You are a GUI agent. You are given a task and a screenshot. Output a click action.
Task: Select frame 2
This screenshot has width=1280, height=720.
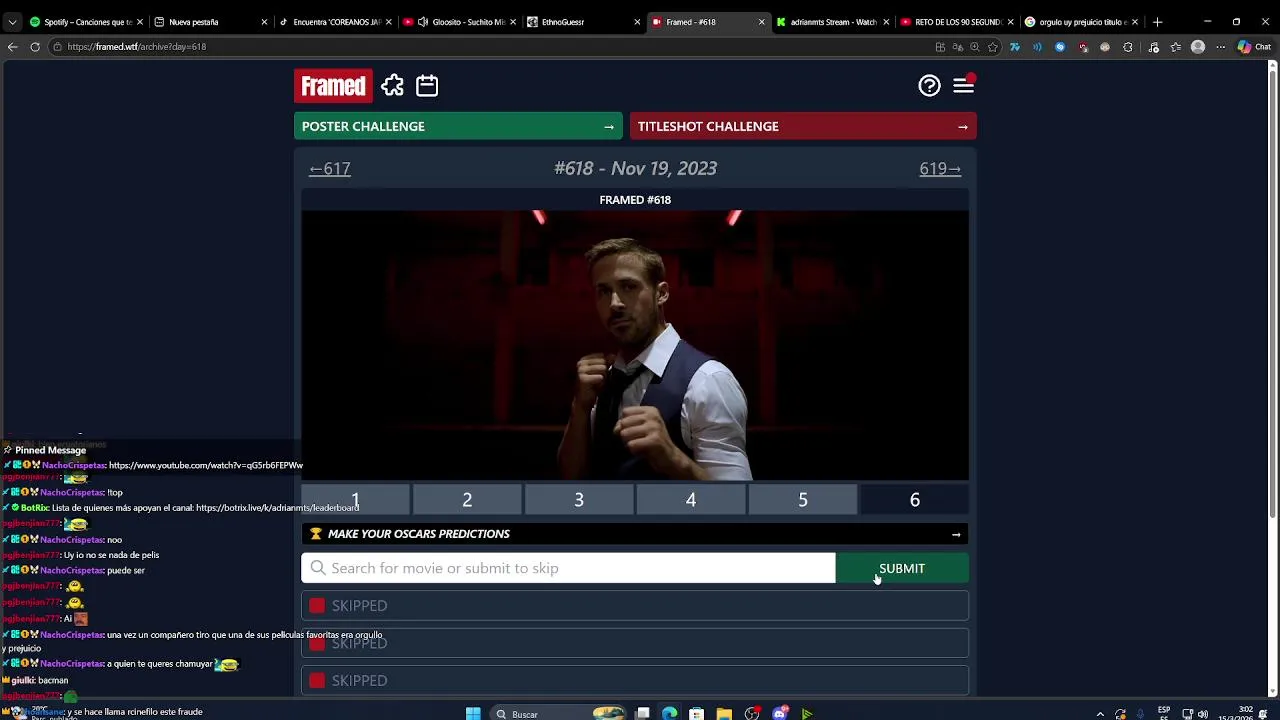tap(467, 499)
